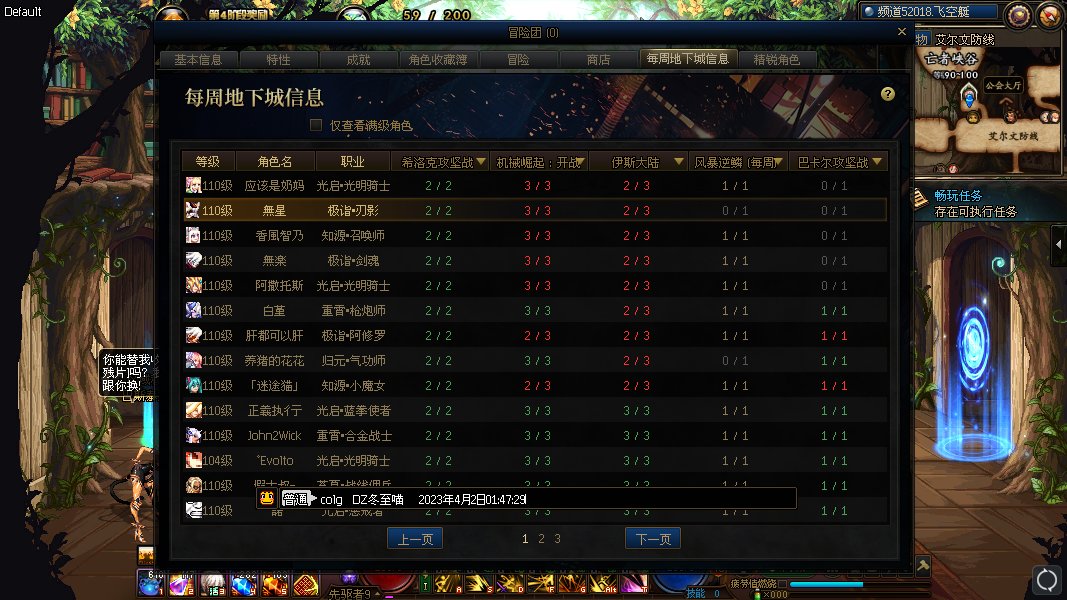Click the portrait icon beside 無星
Viewport: 1067px width, 600px height.
tap(193, 210)
